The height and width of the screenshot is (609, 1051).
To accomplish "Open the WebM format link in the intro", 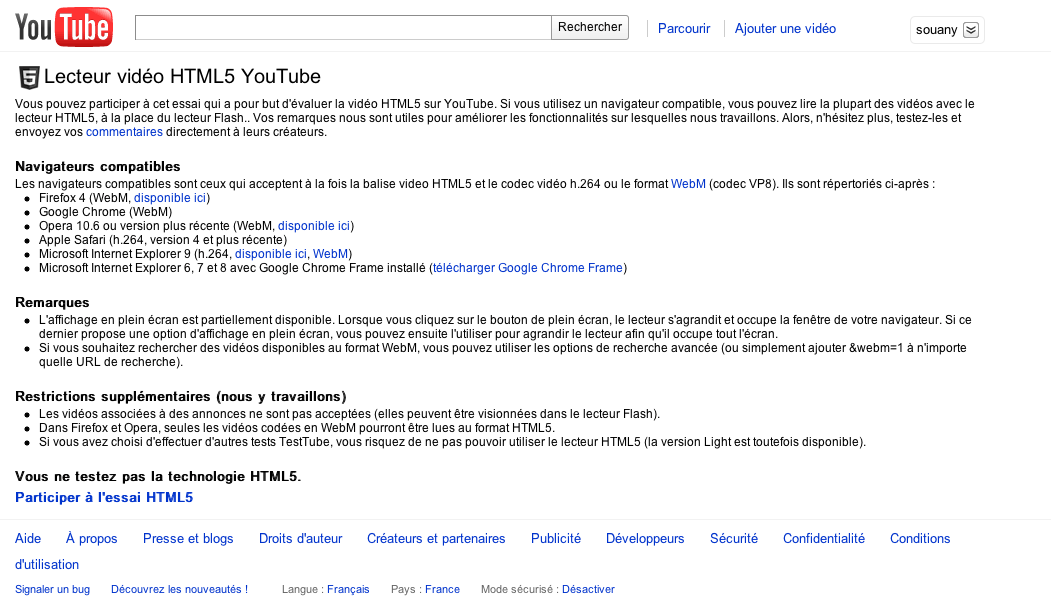I will click(688, 184).
